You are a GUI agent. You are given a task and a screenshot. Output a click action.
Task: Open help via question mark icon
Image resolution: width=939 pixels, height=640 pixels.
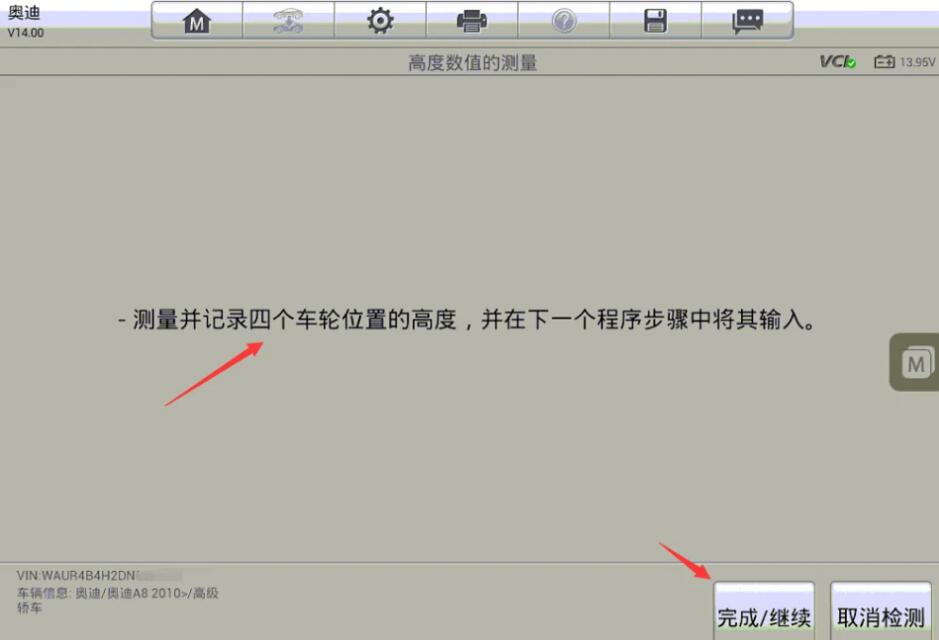pos(564,21)
